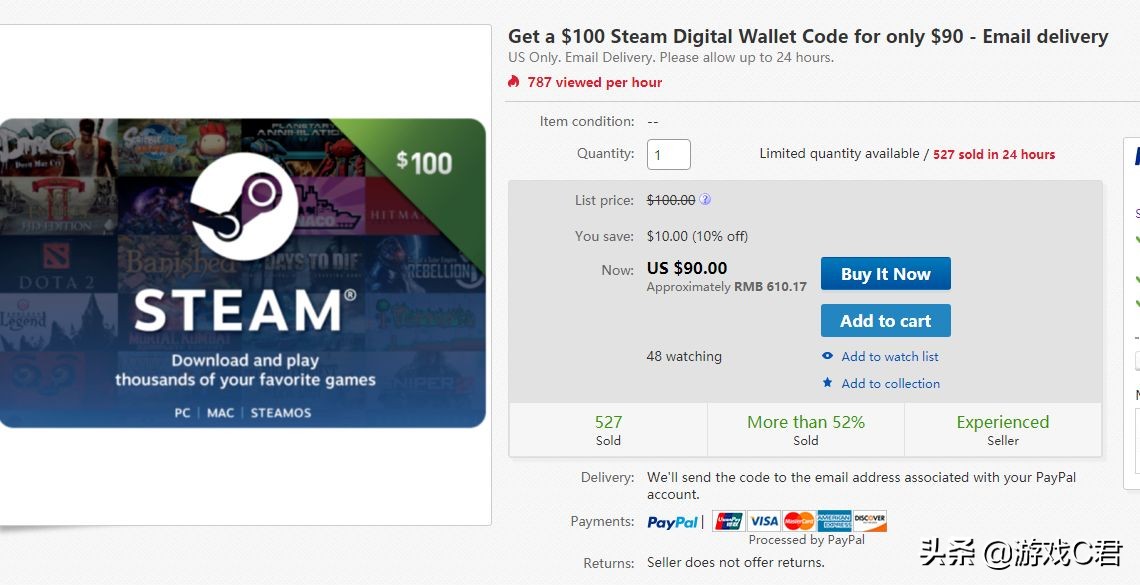The image size is (1140, 585).
Task: Click the flame icon next to 787 viewed per hour
Action: point(513,82)
